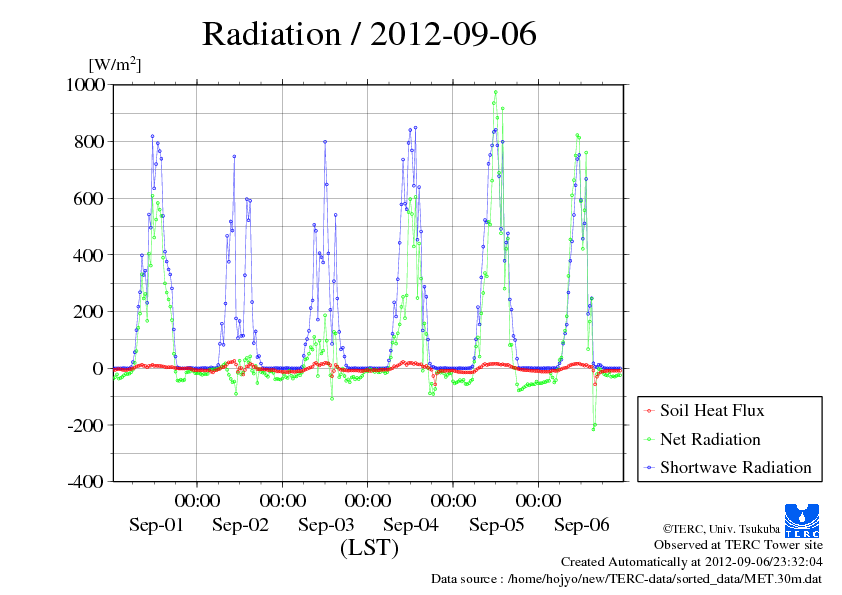This screenshot has height=595, width=842.
Task: Click the '-400' y-axis value
Action: [x=86, y=482]
